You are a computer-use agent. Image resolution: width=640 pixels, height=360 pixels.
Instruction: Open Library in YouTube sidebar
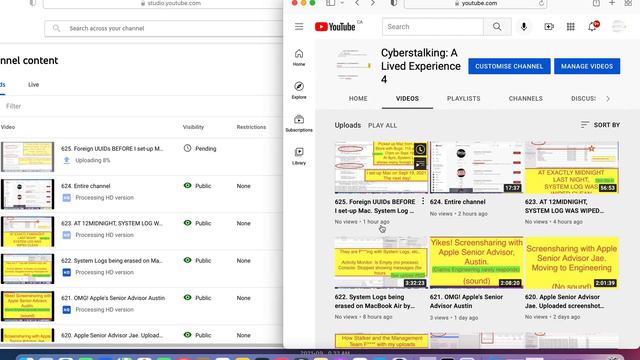click(299, 156)
